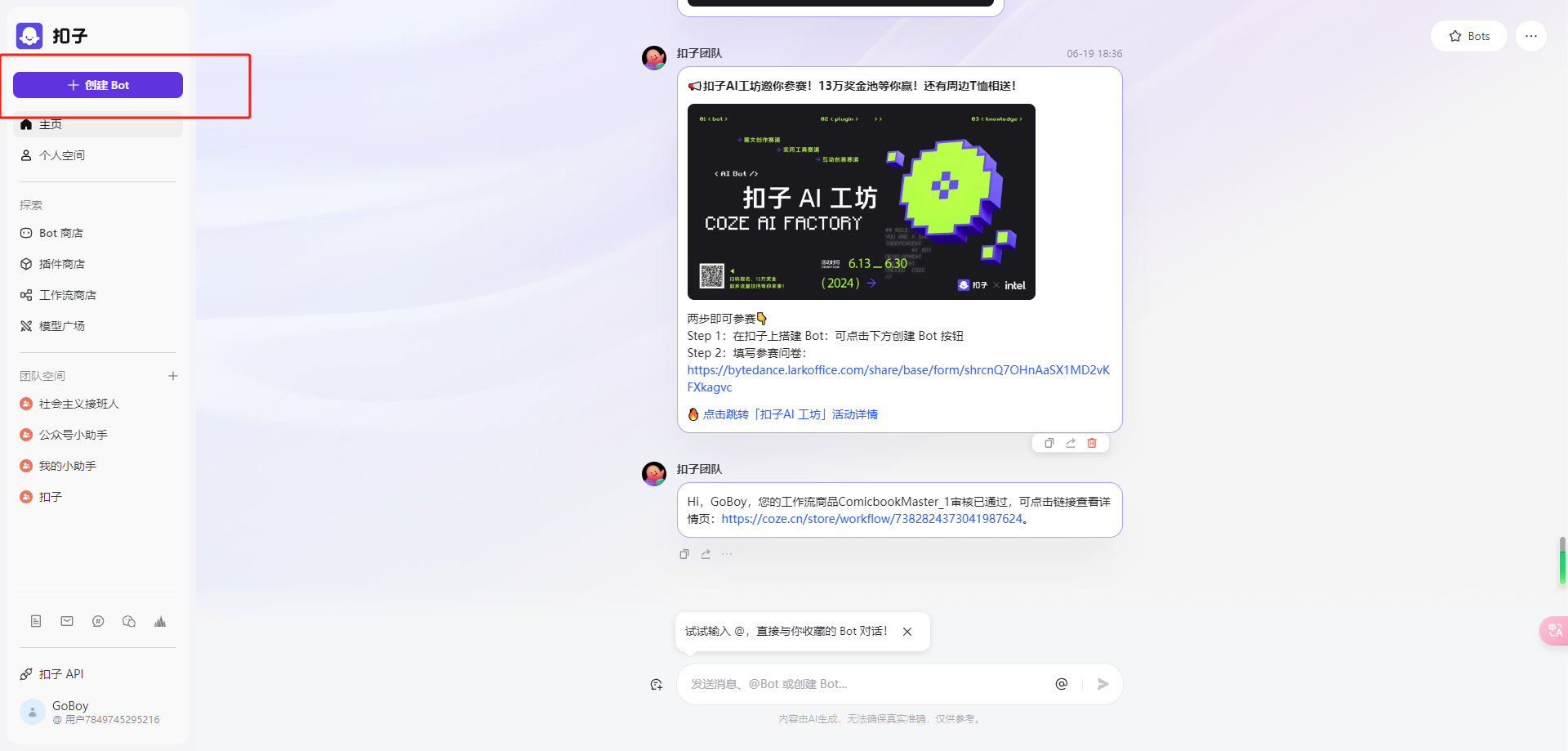
Task: Click the pink translate floating icon
Action: tap(1554, 630)
